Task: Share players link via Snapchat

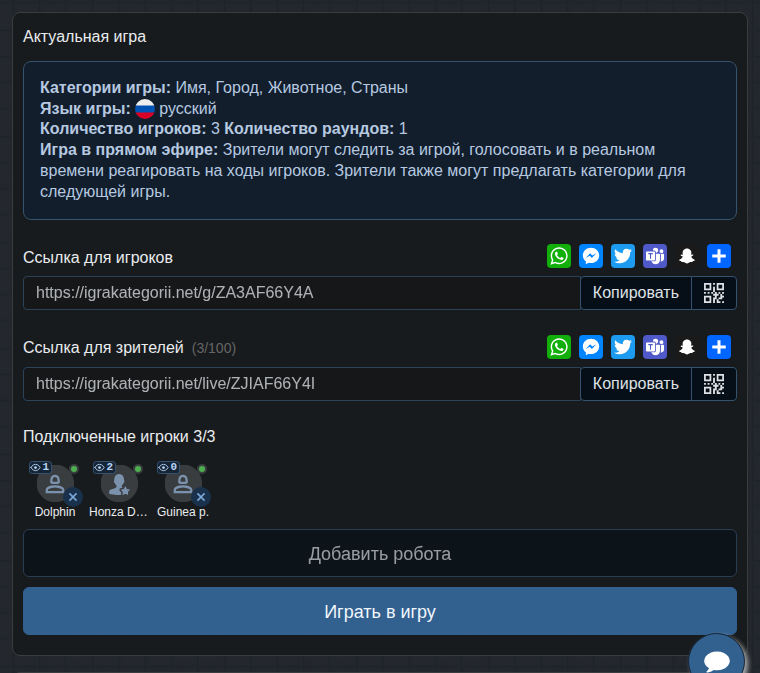Action: tap(687, 256)
